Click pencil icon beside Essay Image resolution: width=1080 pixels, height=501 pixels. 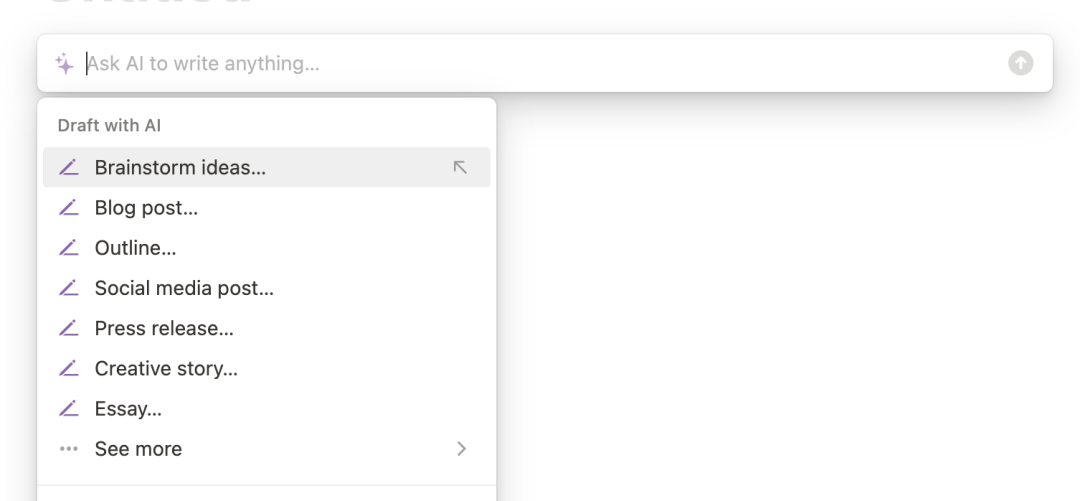68,408
